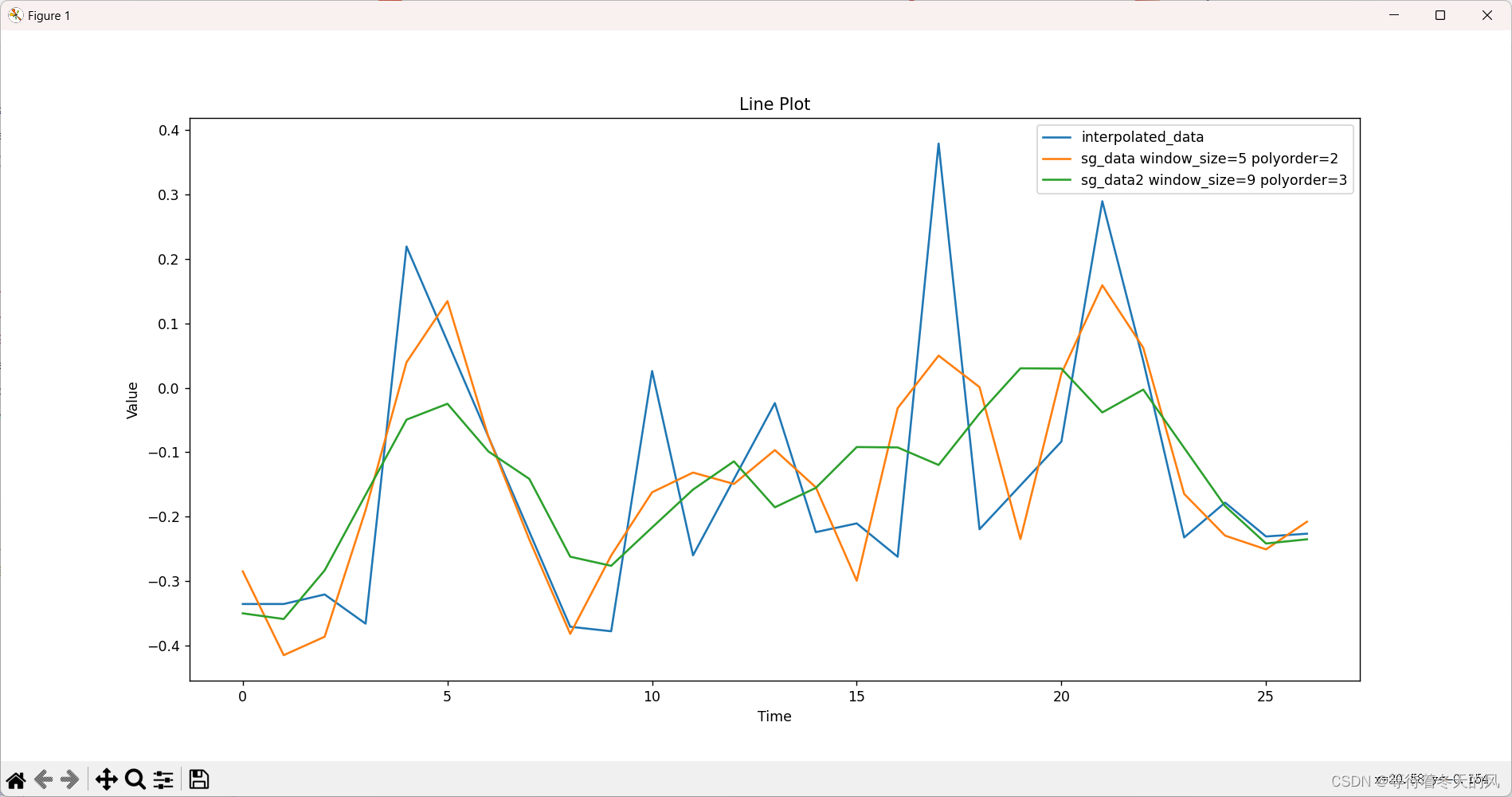The height and width of the screenshot is (797, 1512).
Task: Click the x-axis tick label 10
Action: click(x=652, y=697)
